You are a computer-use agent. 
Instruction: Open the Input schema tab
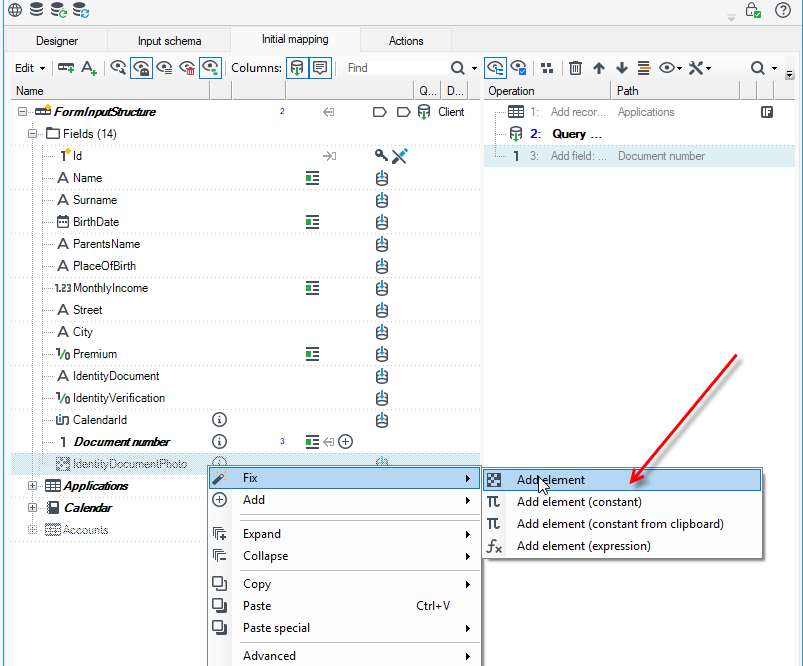[170, 40]
